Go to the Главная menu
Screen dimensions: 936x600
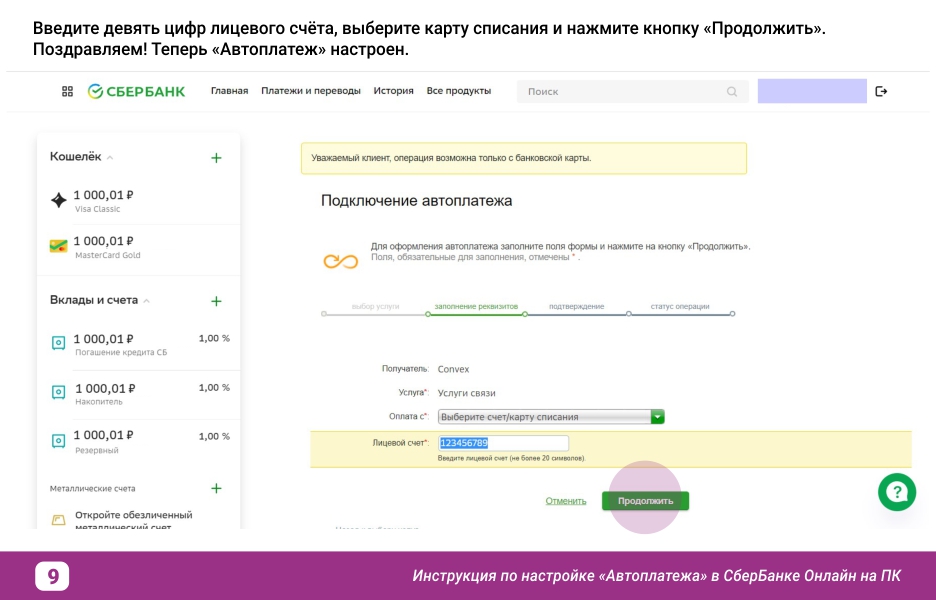(229, 91)
